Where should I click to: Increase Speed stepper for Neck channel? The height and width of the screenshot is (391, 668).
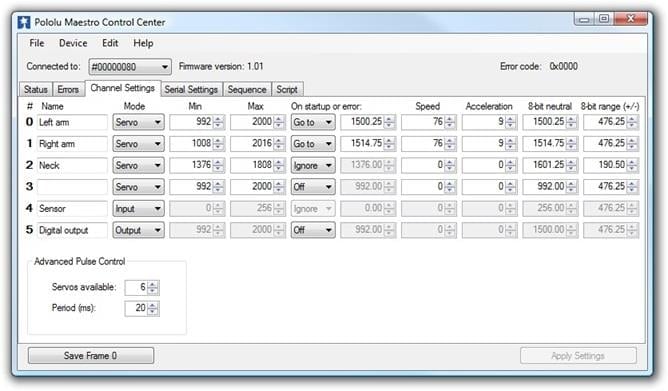coord(450,162)
